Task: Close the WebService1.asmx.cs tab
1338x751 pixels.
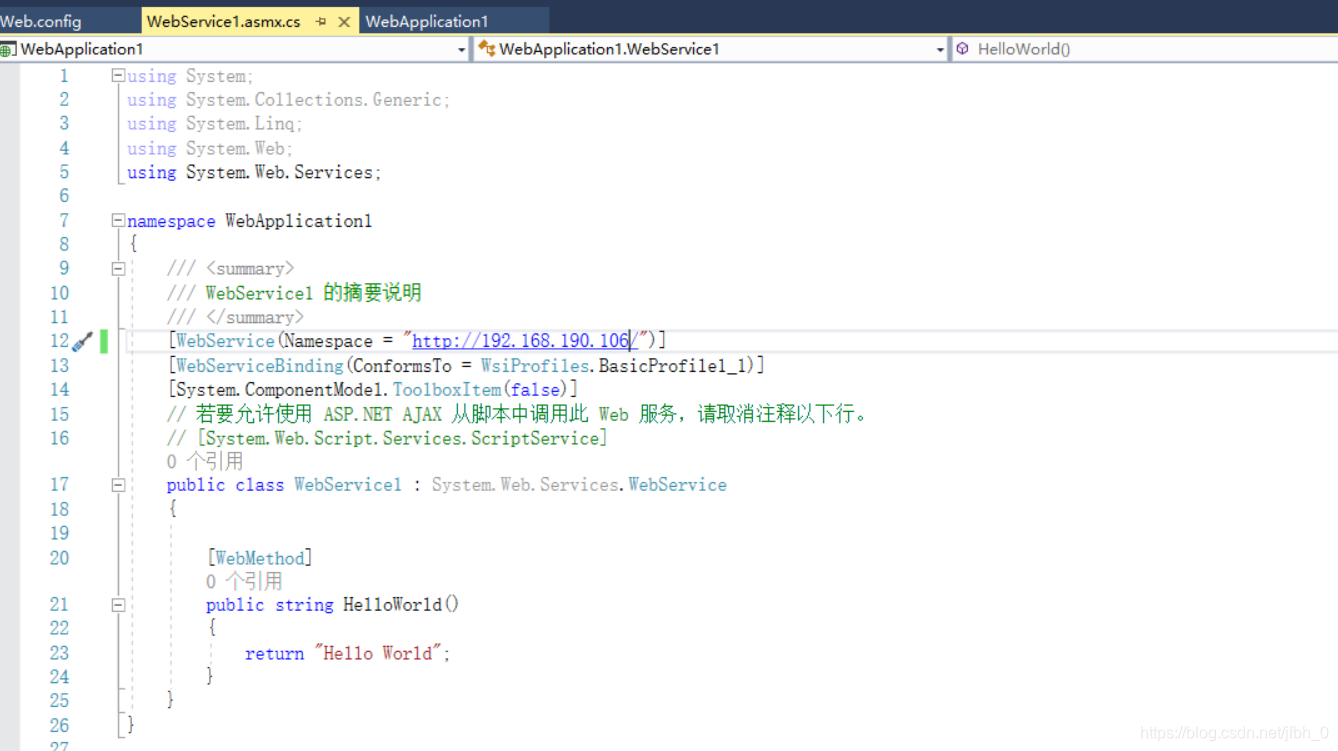Action: click(344, 21)
